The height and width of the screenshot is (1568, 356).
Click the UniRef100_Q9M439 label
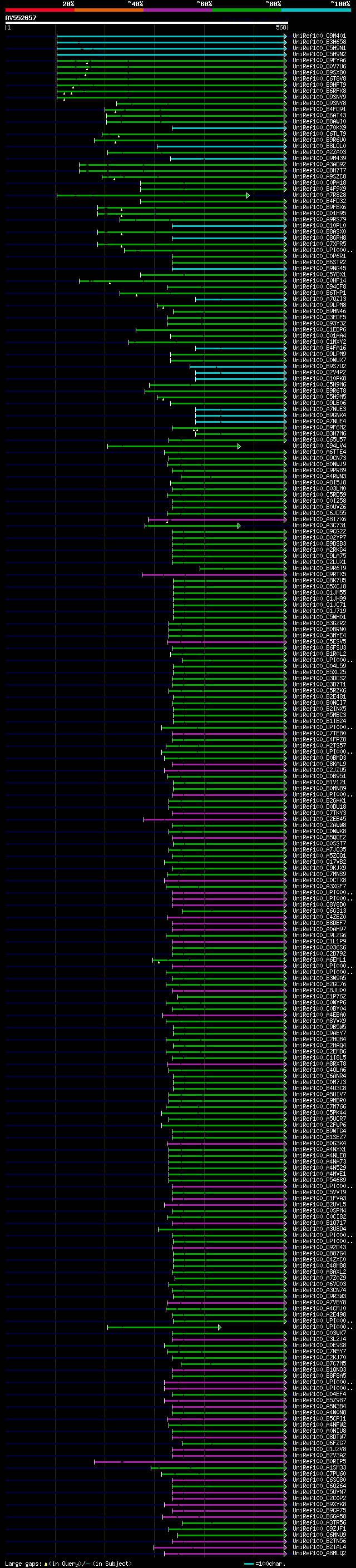[319, 159]
